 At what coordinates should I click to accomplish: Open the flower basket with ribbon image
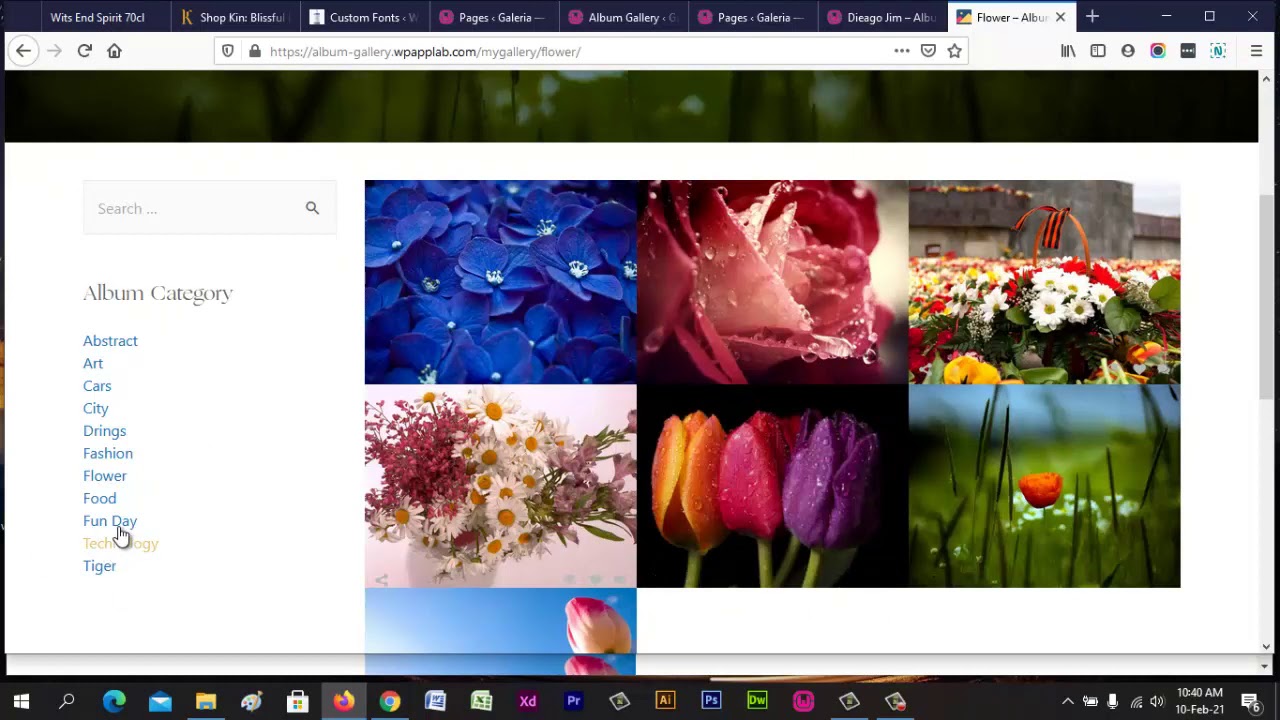pos(1044,282)
